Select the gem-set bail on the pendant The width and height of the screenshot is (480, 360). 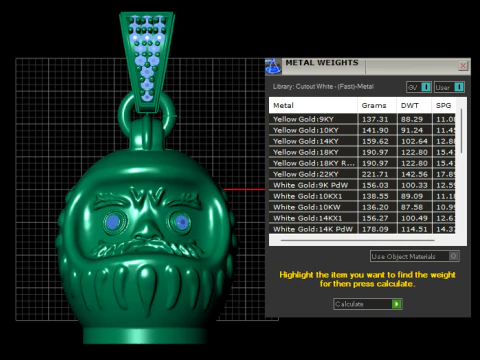[x=147, y=62]
